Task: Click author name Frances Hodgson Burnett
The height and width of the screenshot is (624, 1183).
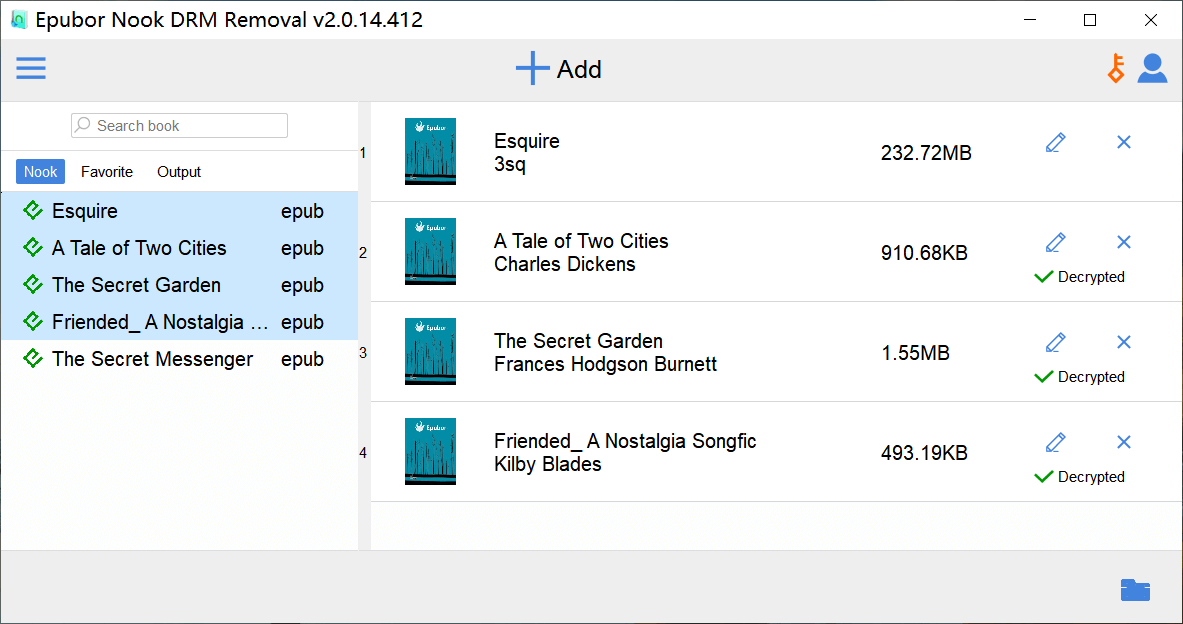Action: [605, 364]
